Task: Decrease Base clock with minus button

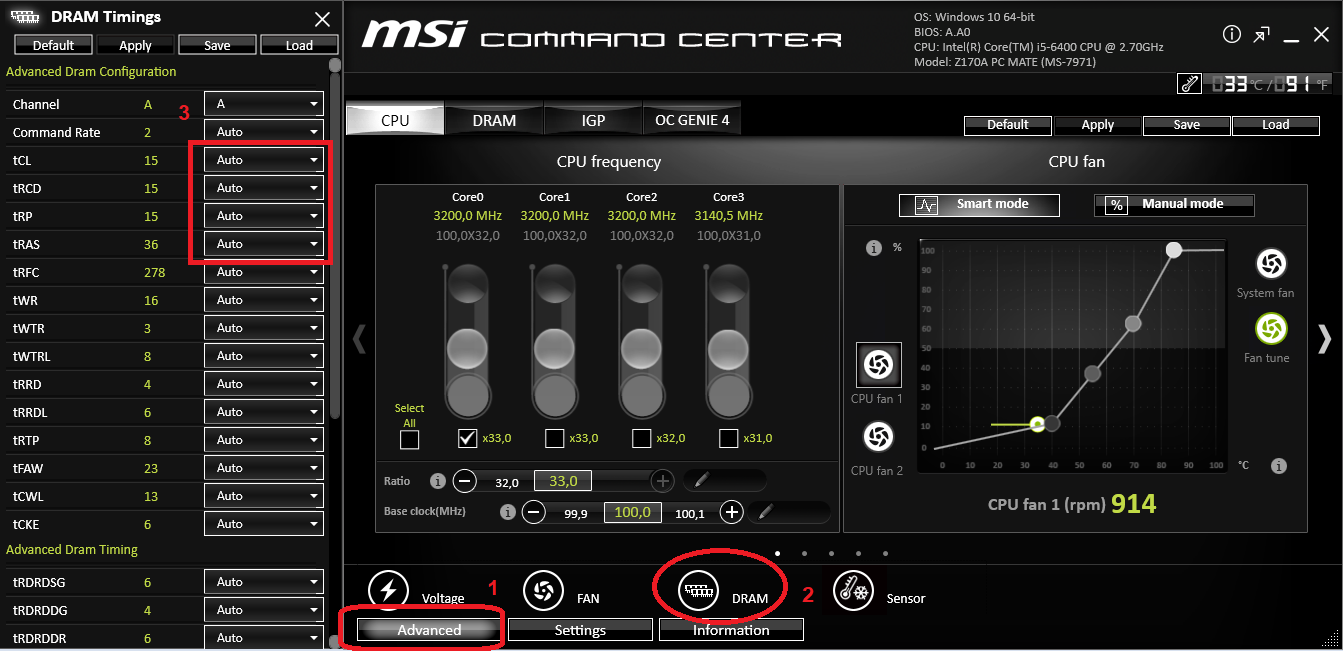Action: pos(534,512)
